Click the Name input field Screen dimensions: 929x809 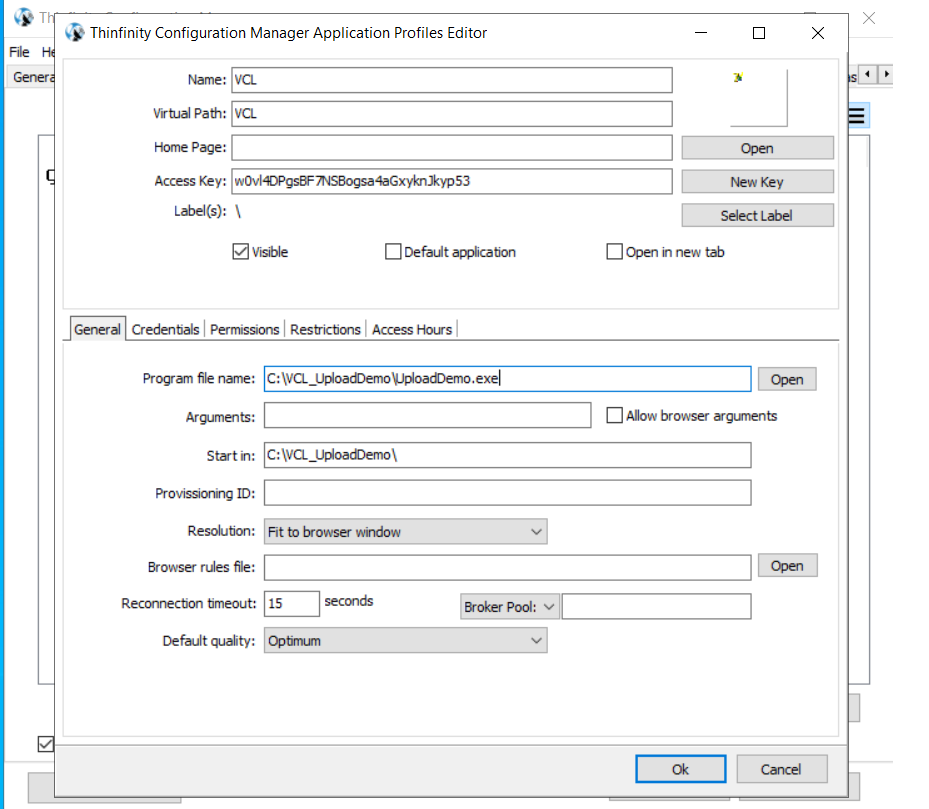[x=451, y=80]
